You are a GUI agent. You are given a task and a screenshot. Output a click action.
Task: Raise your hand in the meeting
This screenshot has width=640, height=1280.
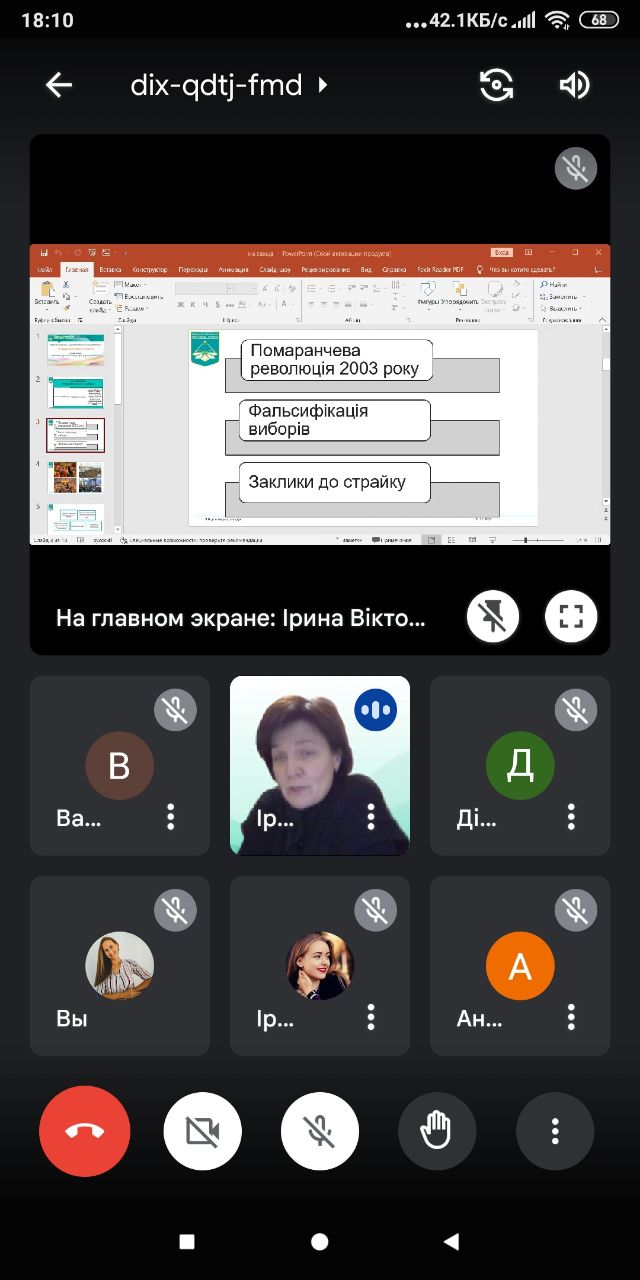[x=437, y=1131]
